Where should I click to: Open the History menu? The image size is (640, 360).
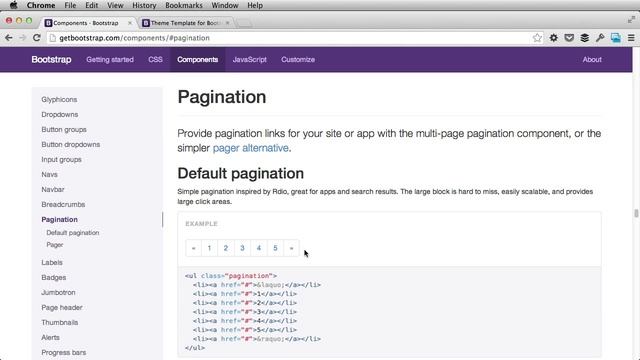[144, 5]
